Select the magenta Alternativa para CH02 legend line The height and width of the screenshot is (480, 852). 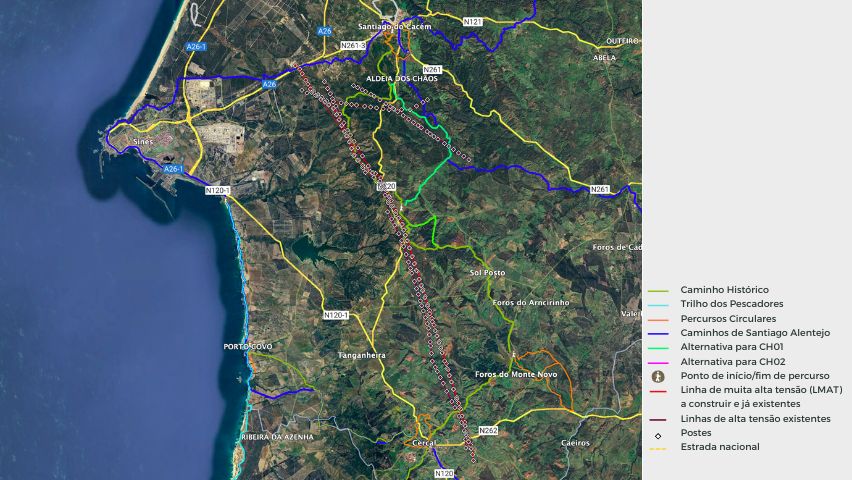click(658, 363)
